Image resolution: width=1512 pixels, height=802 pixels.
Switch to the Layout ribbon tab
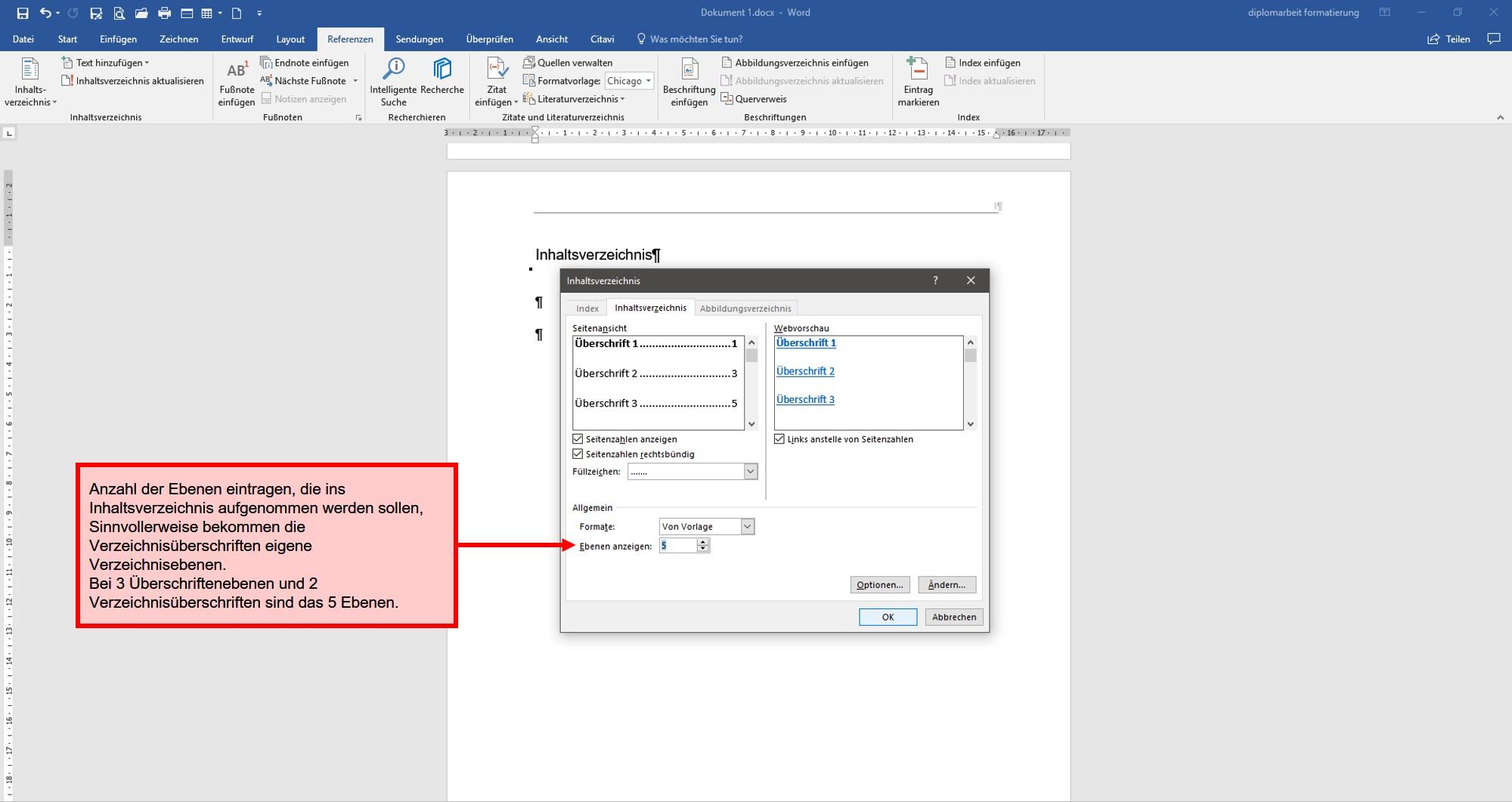click(290, 39)
